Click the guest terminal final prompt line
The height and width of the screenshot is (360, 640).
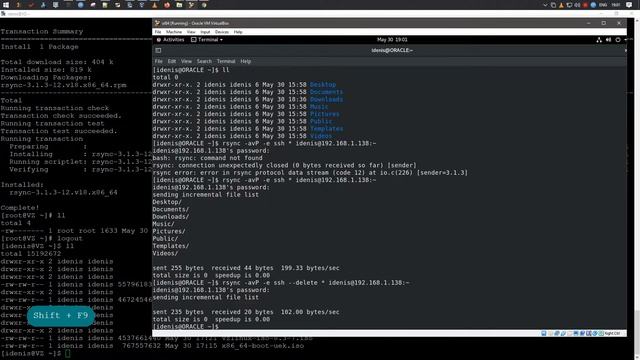pos(186,327)
